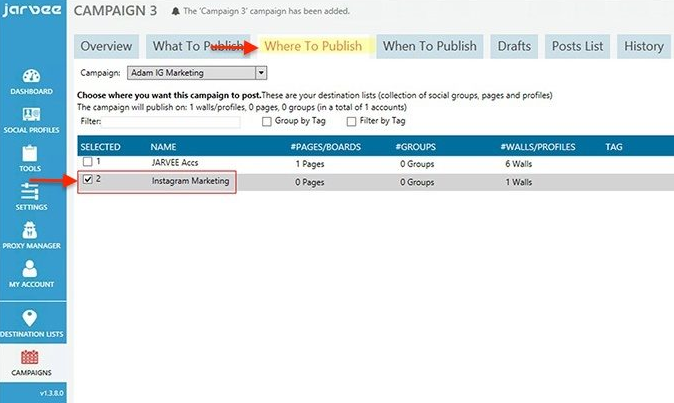The height and width of the screenshot is (403, 674).
Task: Sort by SELECTED column header
Action: point(101,147)
